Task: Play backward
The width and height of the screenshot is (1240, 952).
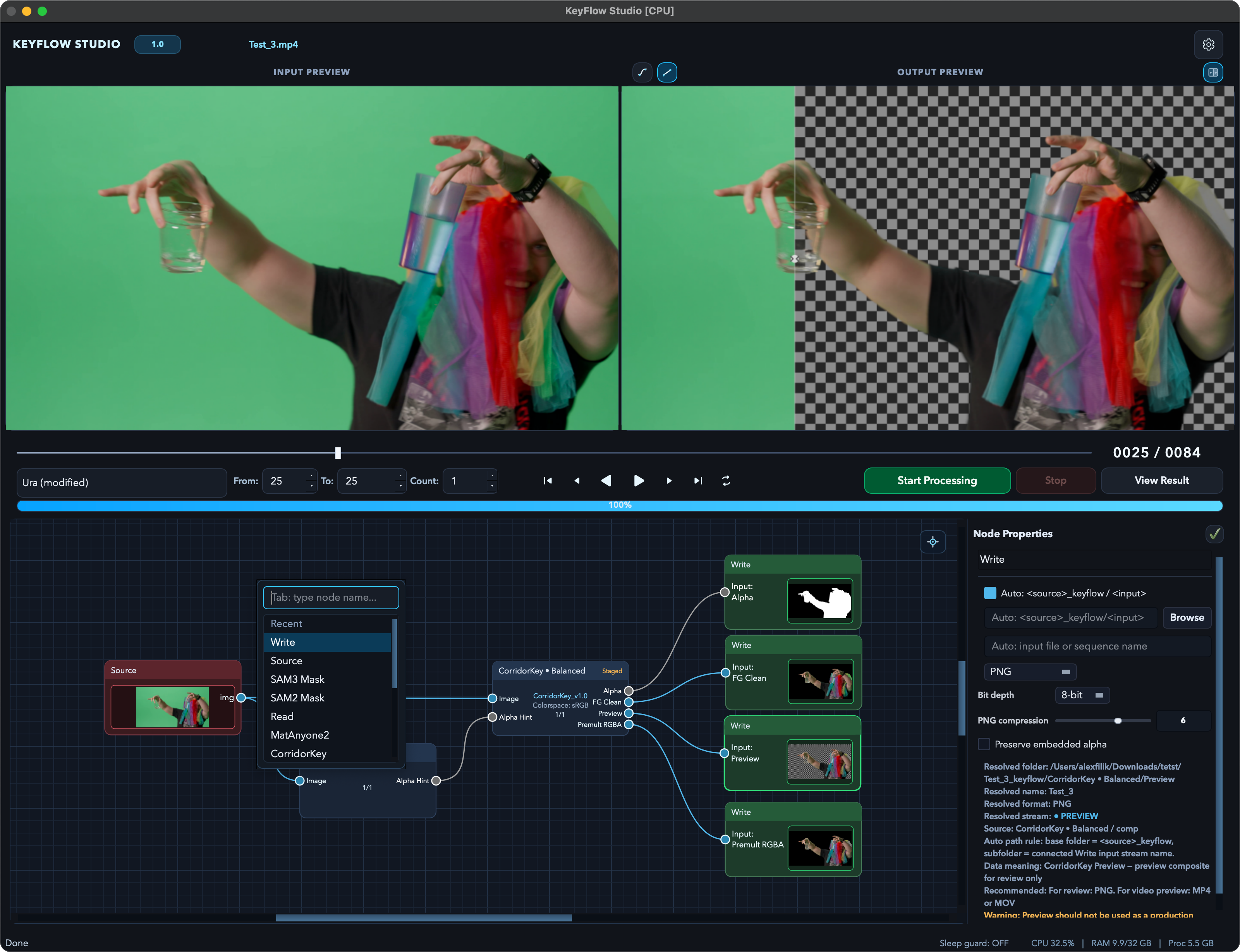Action: pyautogui.click(x=606, y=481)
